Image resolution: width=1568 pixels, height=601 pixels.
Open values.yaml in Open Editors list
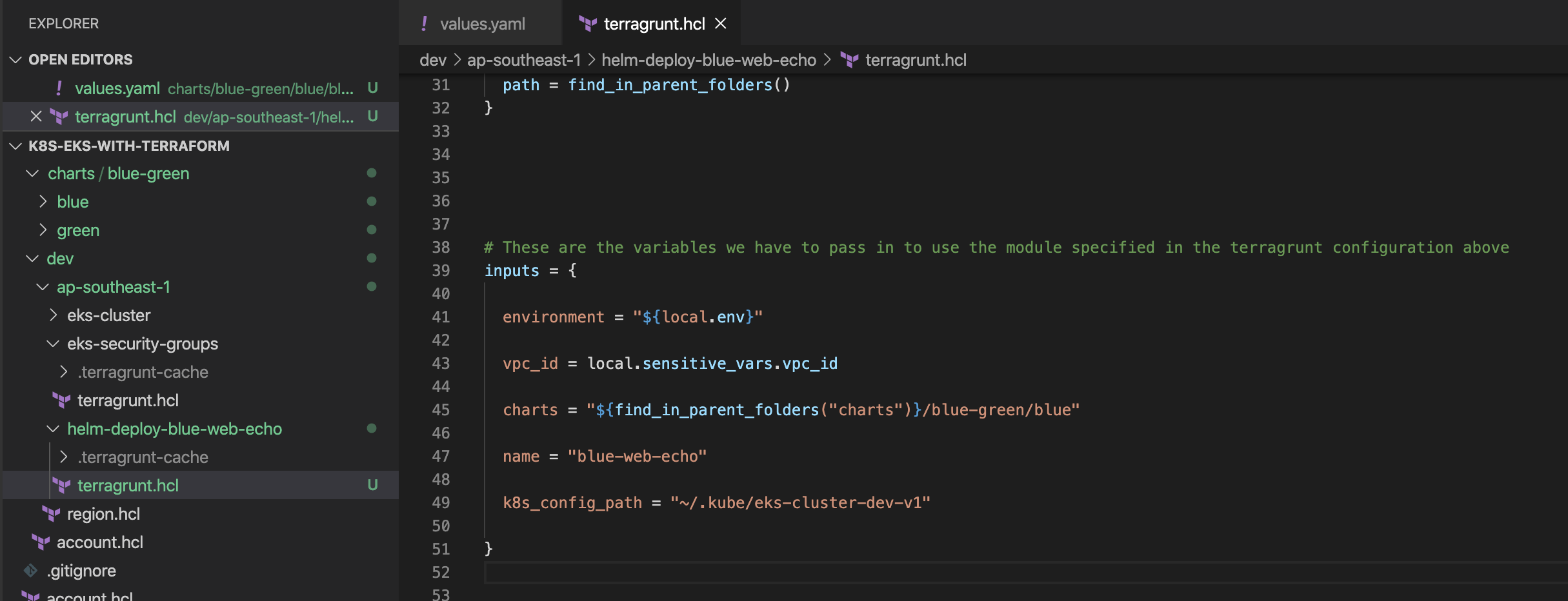(x=201, y=88)
